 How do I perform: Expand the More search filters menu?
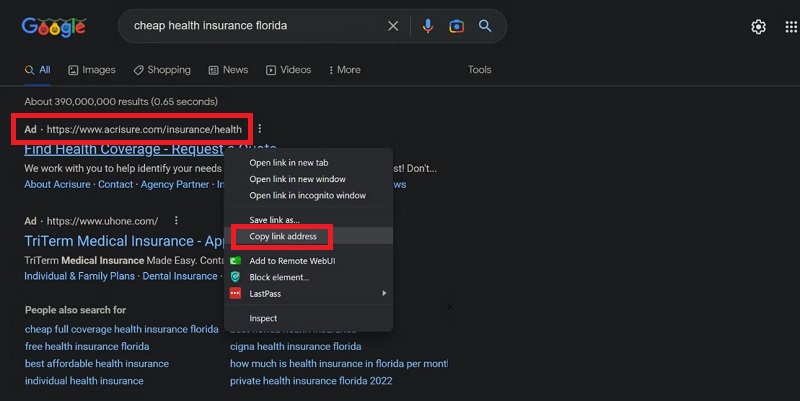pos(343,70)
